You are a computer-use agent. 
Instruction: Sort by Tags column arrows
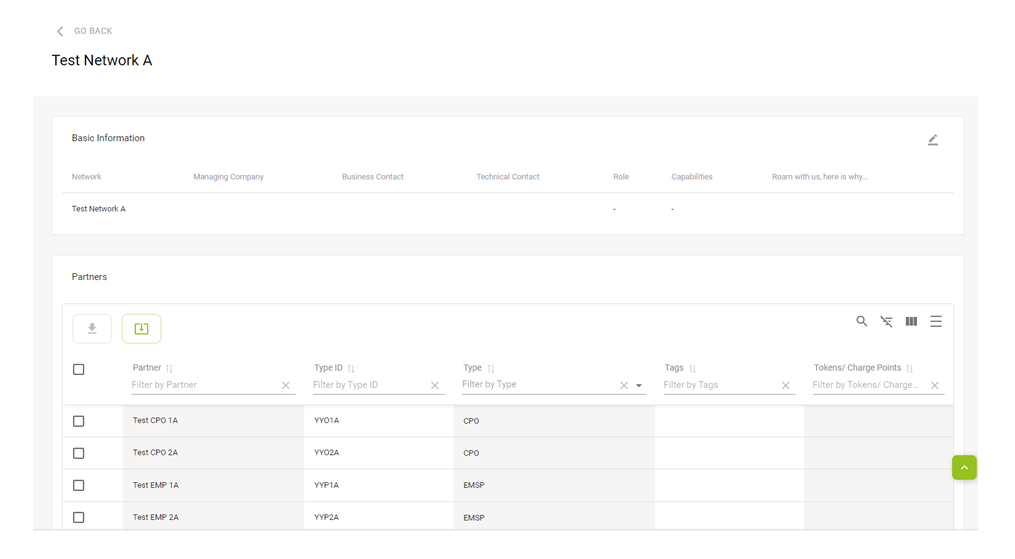693,369
